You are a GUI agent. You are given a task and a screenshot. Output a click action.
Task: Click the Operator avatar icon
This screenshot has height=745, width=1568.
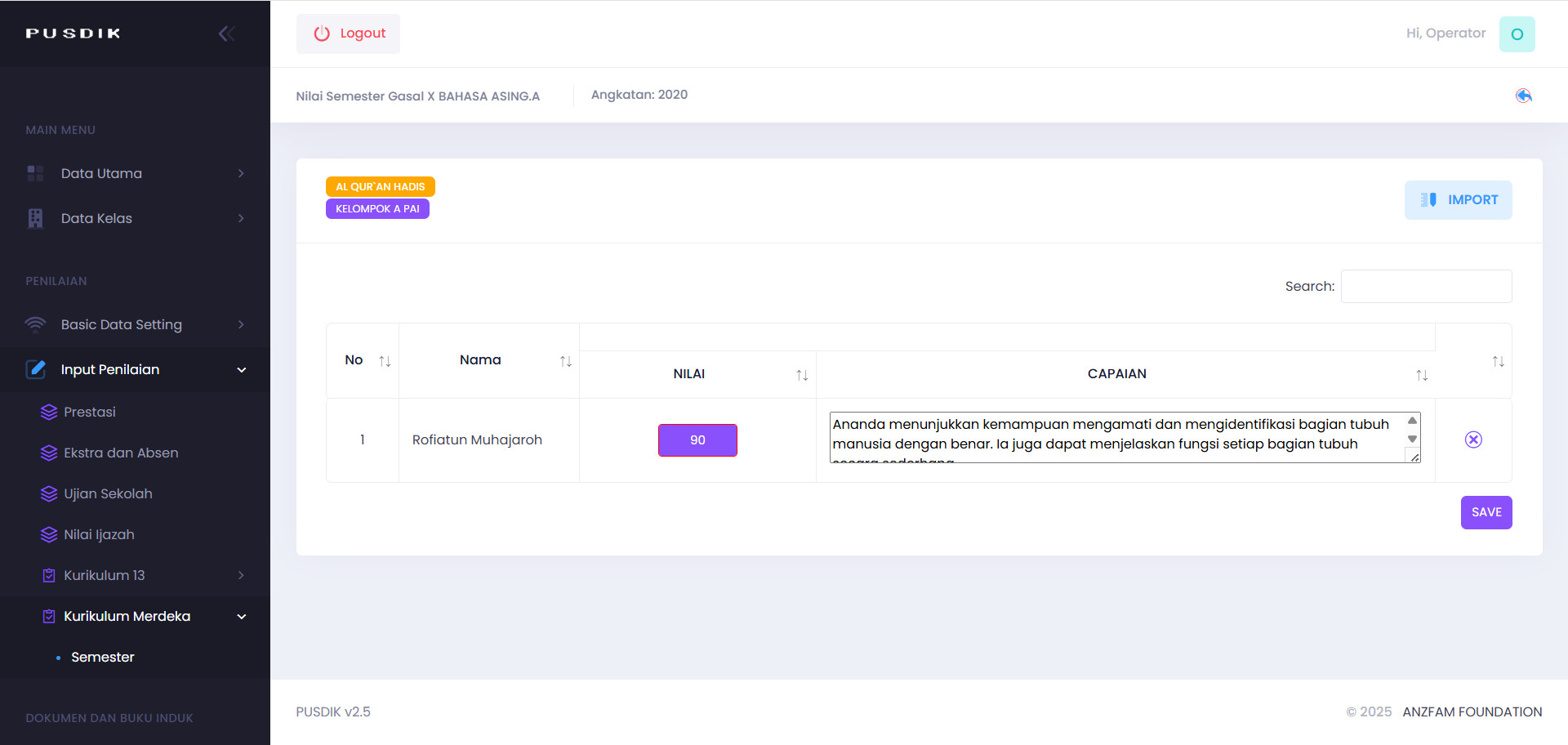[x=1517, y=34]
